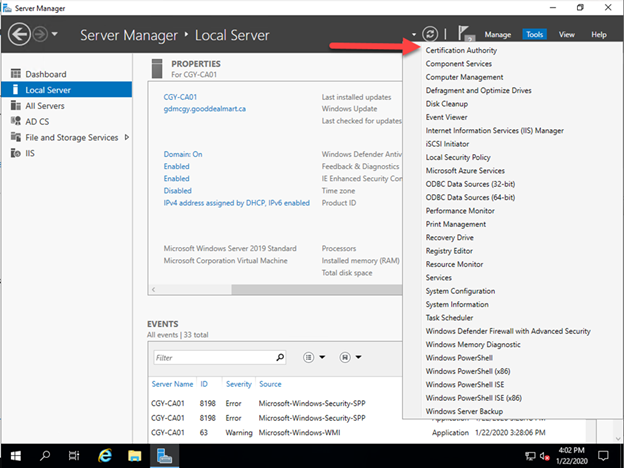Open Windows Defender Firewall with Advanced Security
The width and height of the screenshot is (624, 468).
coord(508,331)
